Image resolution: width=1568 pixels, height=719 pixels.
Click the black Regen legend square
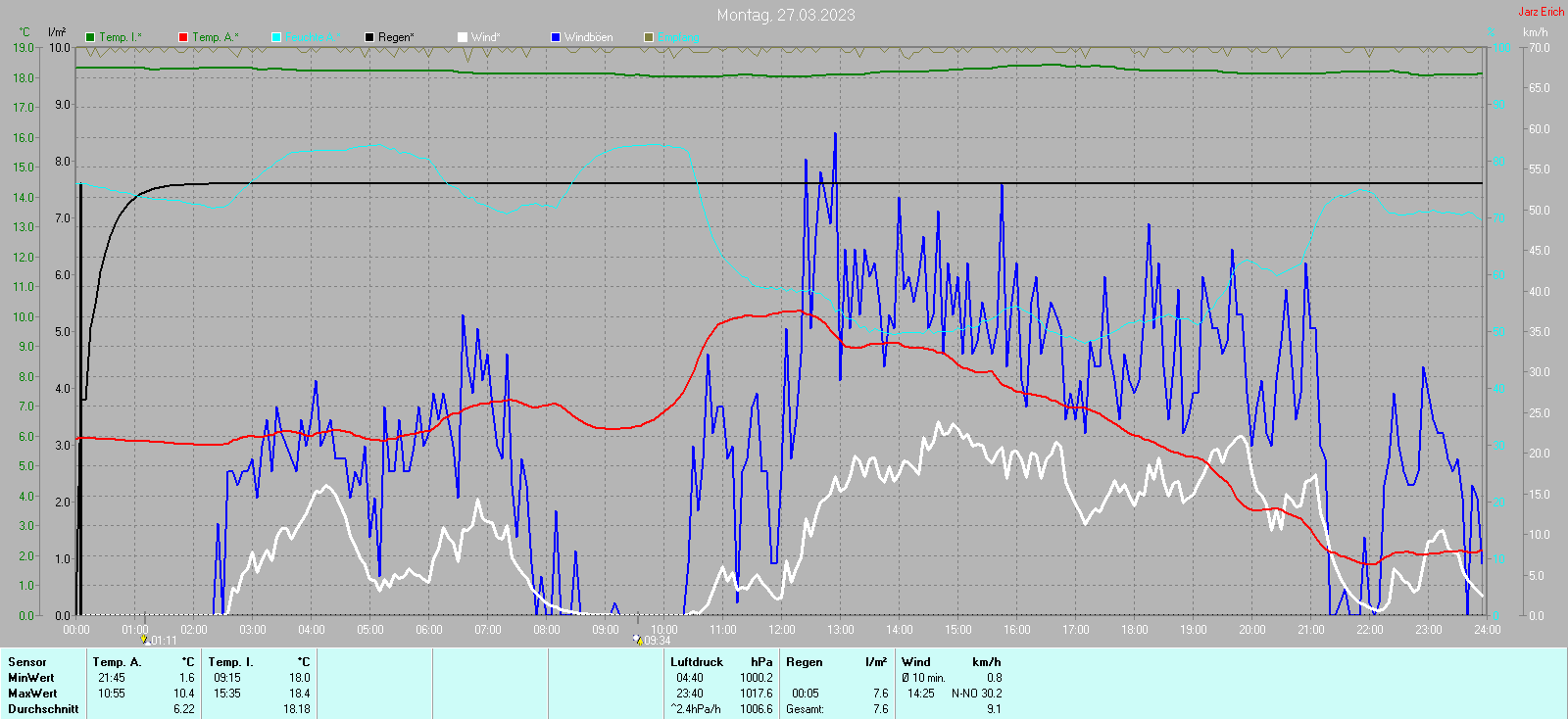(x=369, y=37)
